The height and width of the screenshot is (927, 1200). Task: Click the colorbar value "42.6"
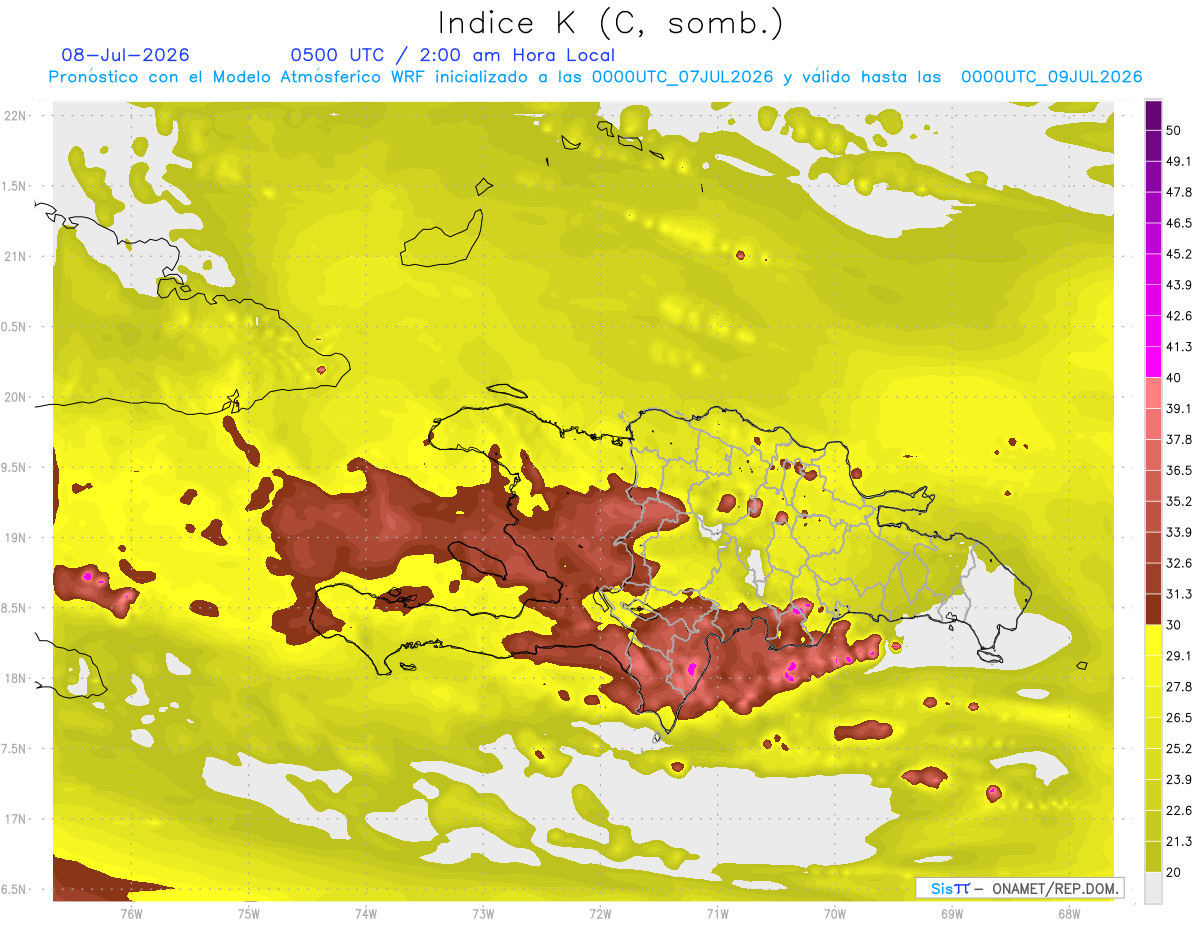click(1179, 316)
